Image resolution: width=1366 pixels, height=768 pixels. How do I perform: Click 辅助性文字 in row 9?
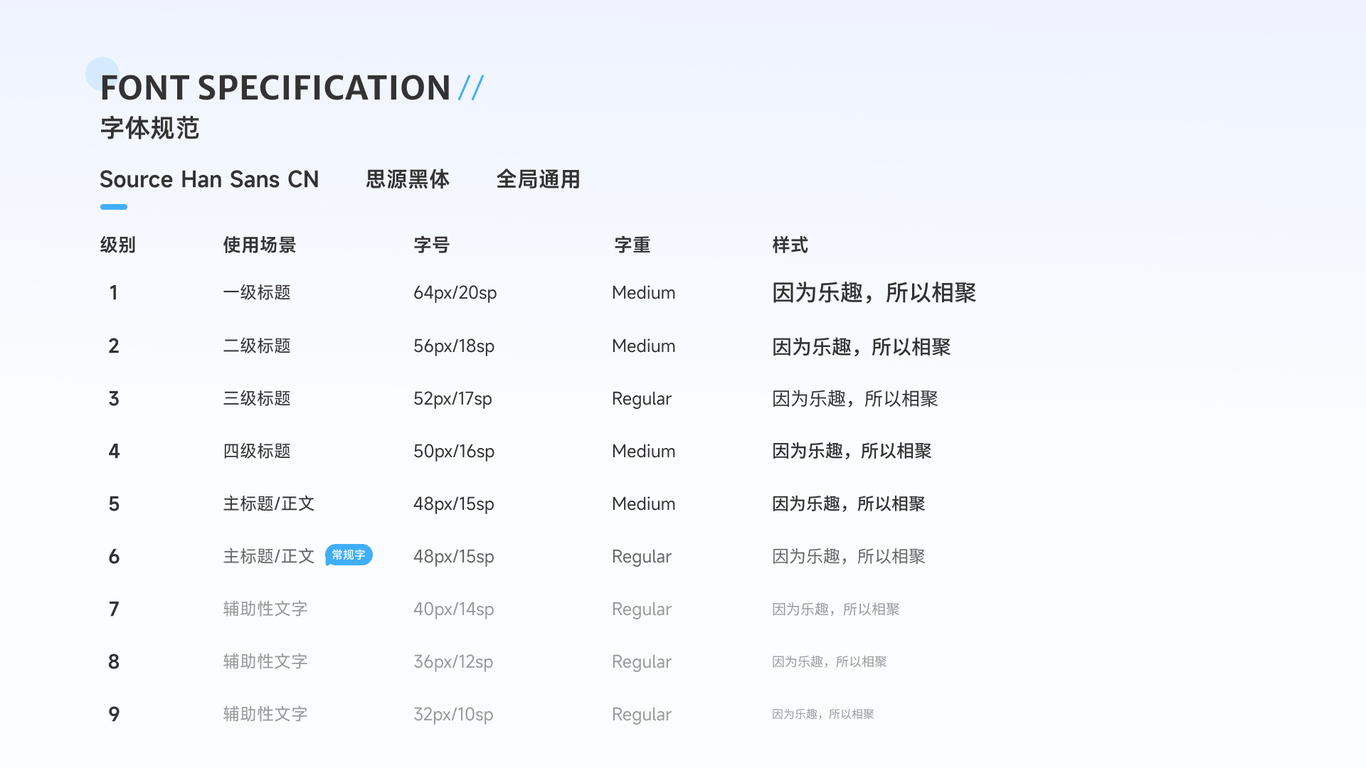point(265,714)
